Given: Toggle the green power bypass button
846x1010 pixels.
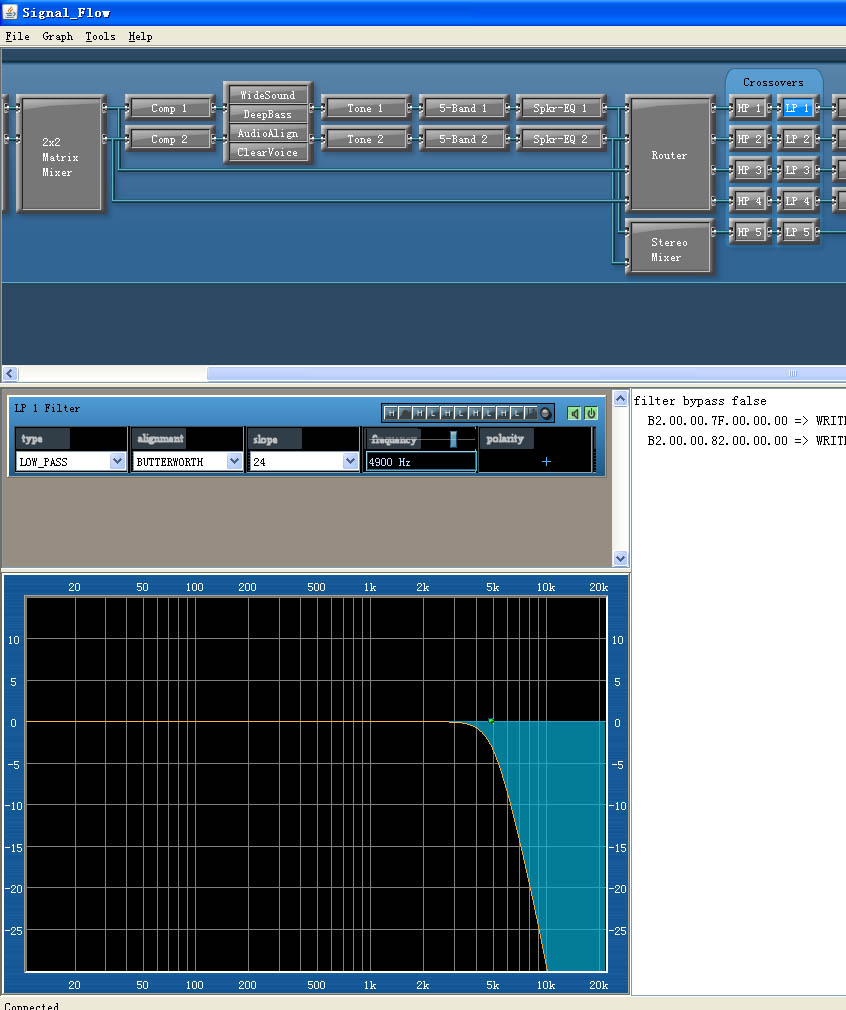Looking at the screenshot, I should (590, 414).
